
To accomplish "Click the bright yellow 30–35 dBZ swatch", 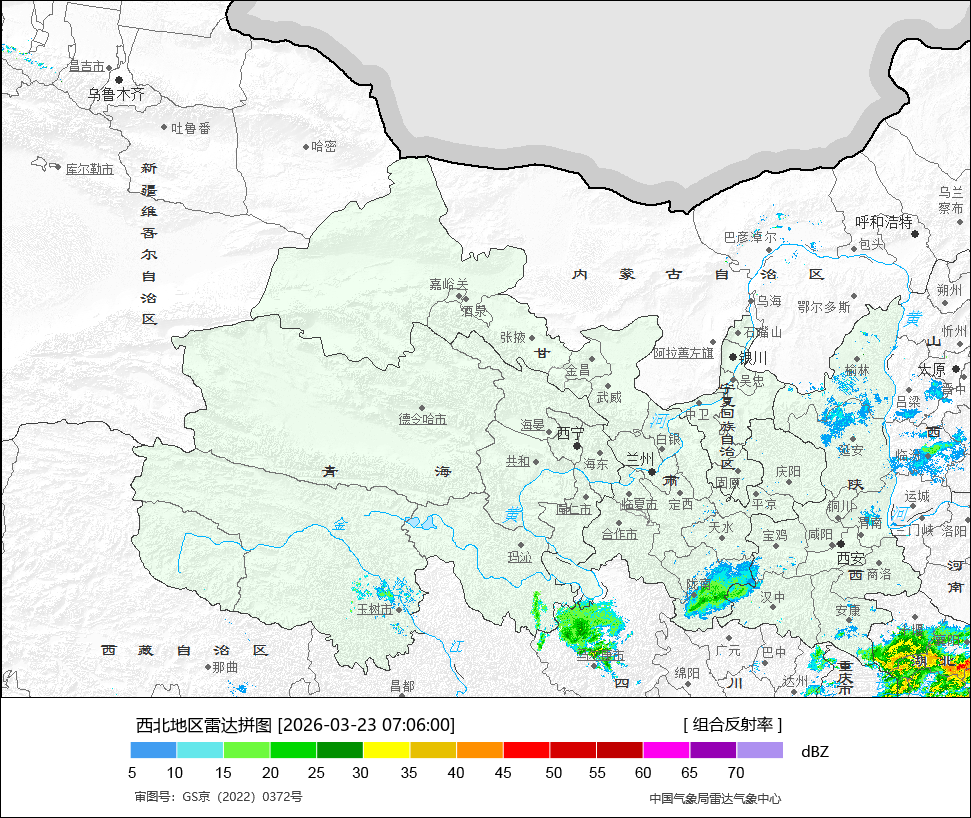I will (x=386, y=750).
